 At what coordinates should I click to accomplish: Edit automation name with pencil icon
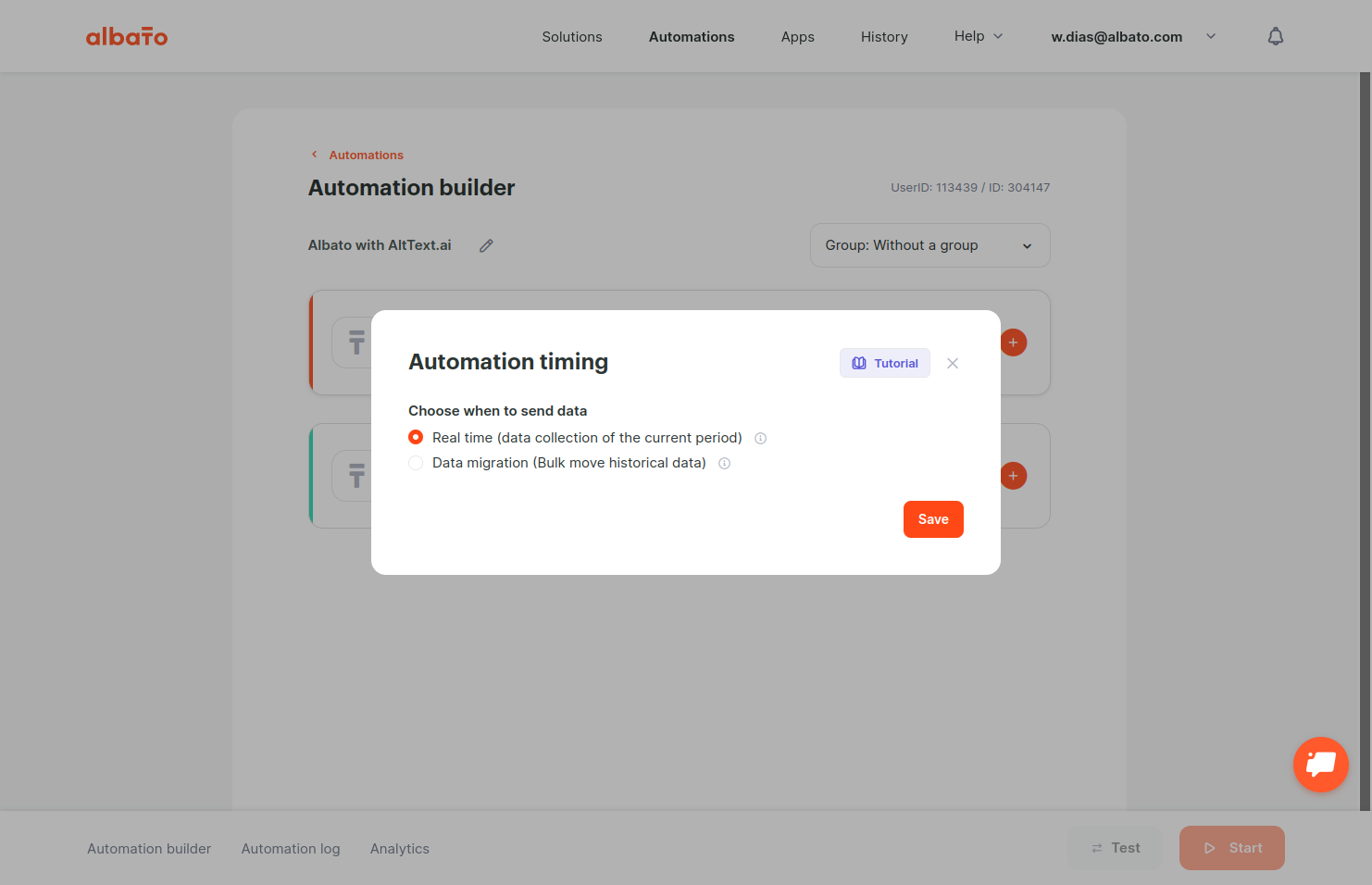pos(486,245)
